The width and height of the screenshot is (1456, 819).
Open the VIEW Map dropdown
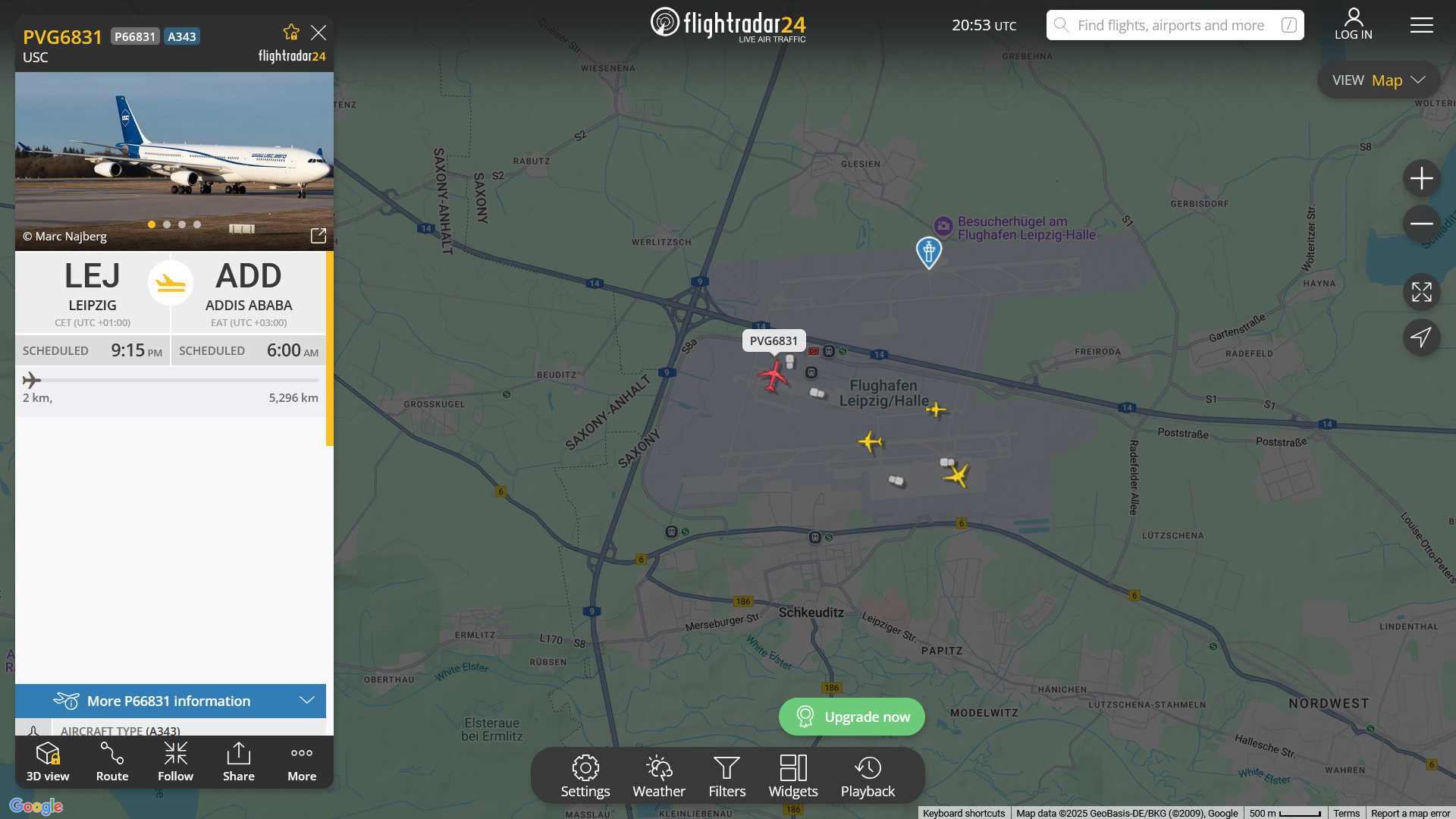click(1378, 80)
